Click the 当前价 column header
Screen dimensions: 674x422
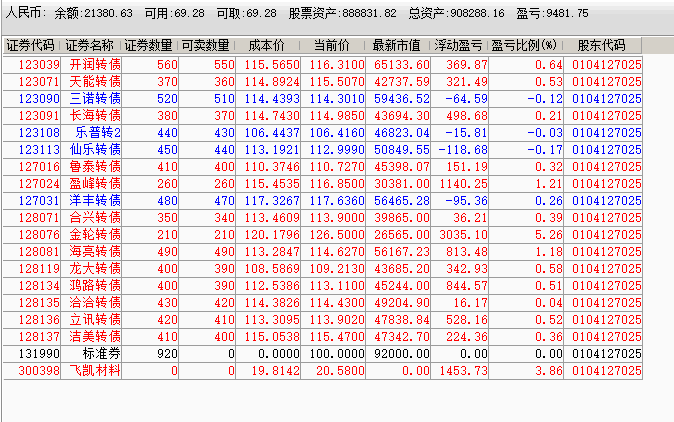pyautogui.click(x=331, y=46)
